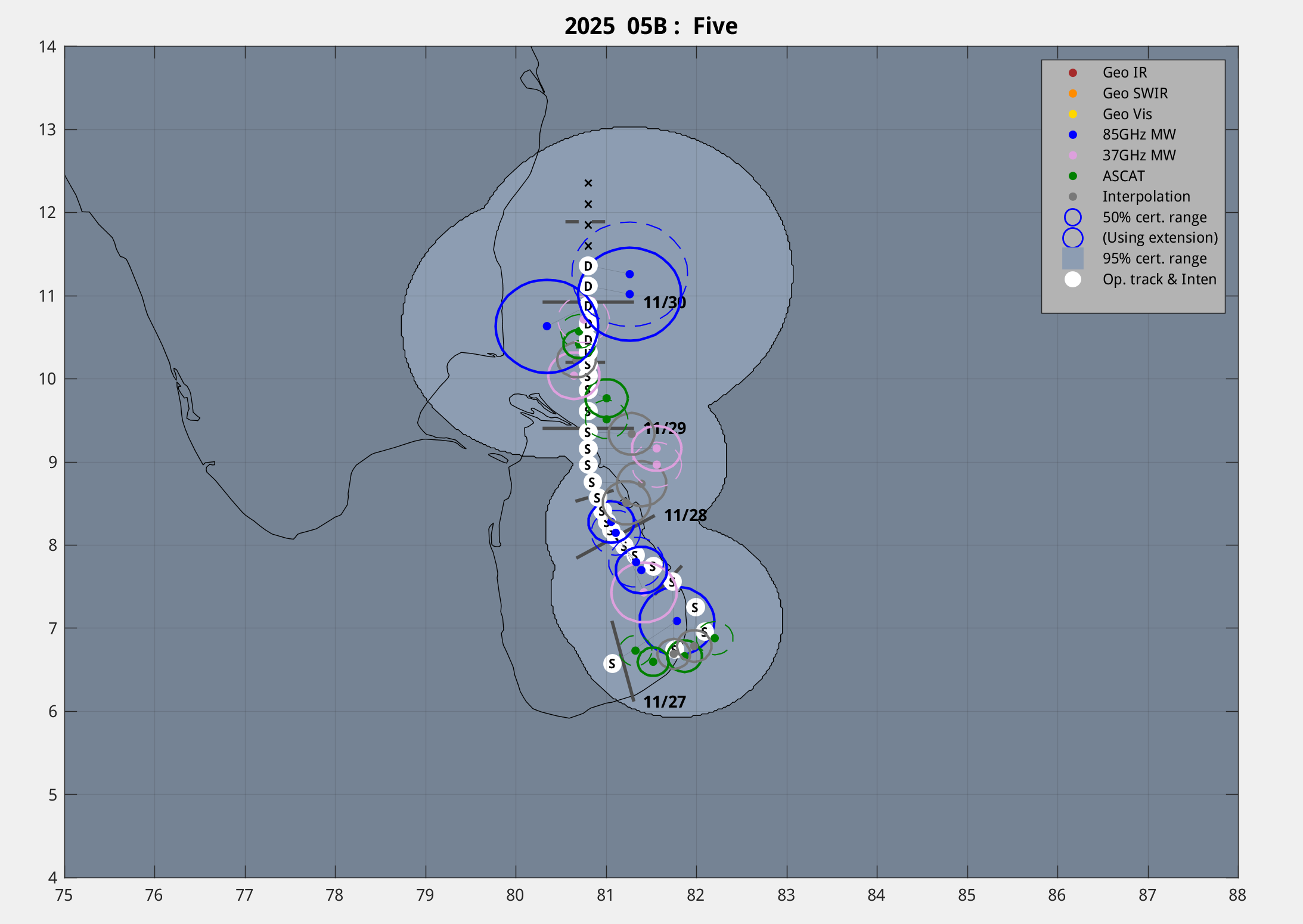
Task: Click the plot title '2025 05B : Five'
Action: [x=651, y=26]
